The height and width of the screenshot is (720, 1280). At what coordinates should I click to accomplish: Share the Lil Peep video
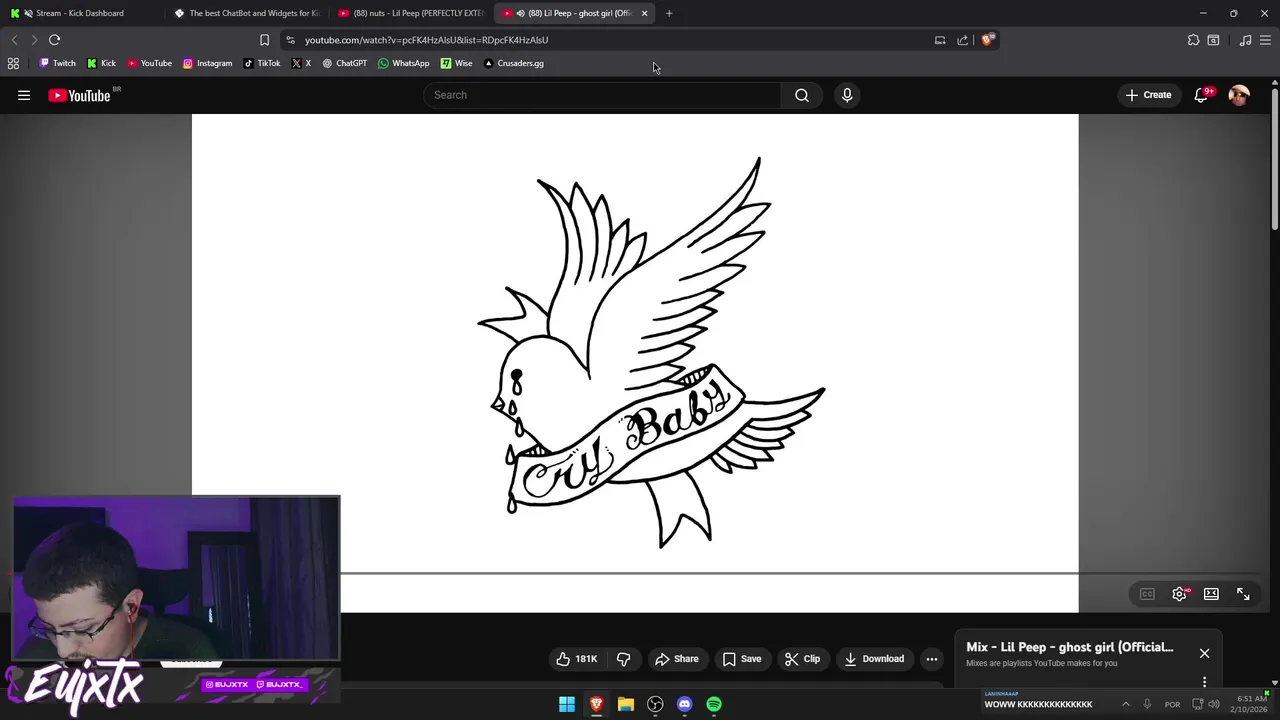(676, 659)
